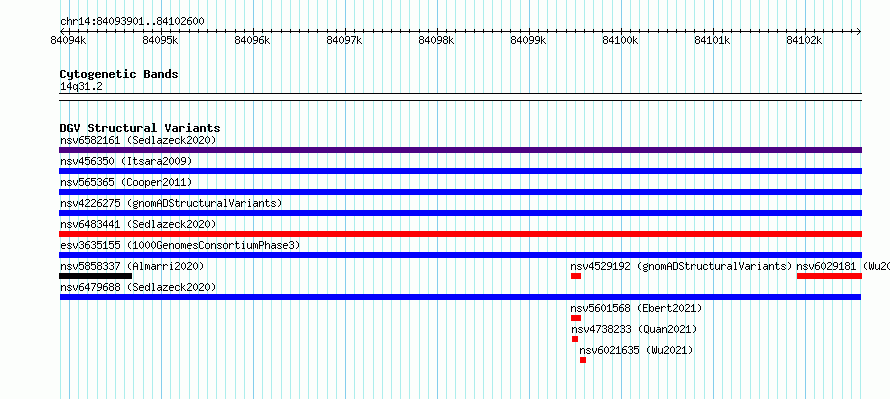Viewport: 890px width, 399px height.
Task: Open the nsv6582161 (Sedlazeck2020) label
Action: pyautogui.click(x=138, y=140)
